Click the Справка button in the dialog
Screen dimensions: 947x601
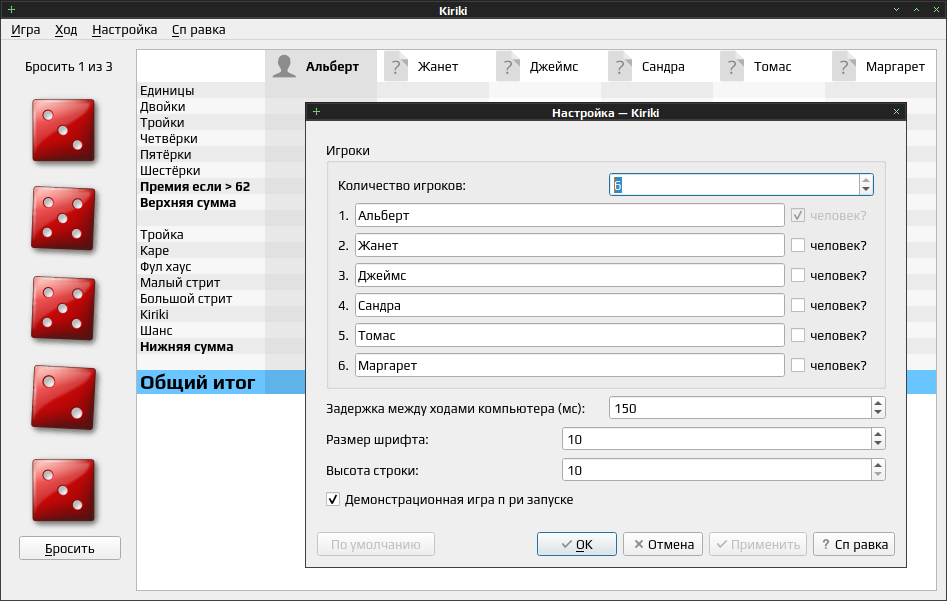point(854,544)
